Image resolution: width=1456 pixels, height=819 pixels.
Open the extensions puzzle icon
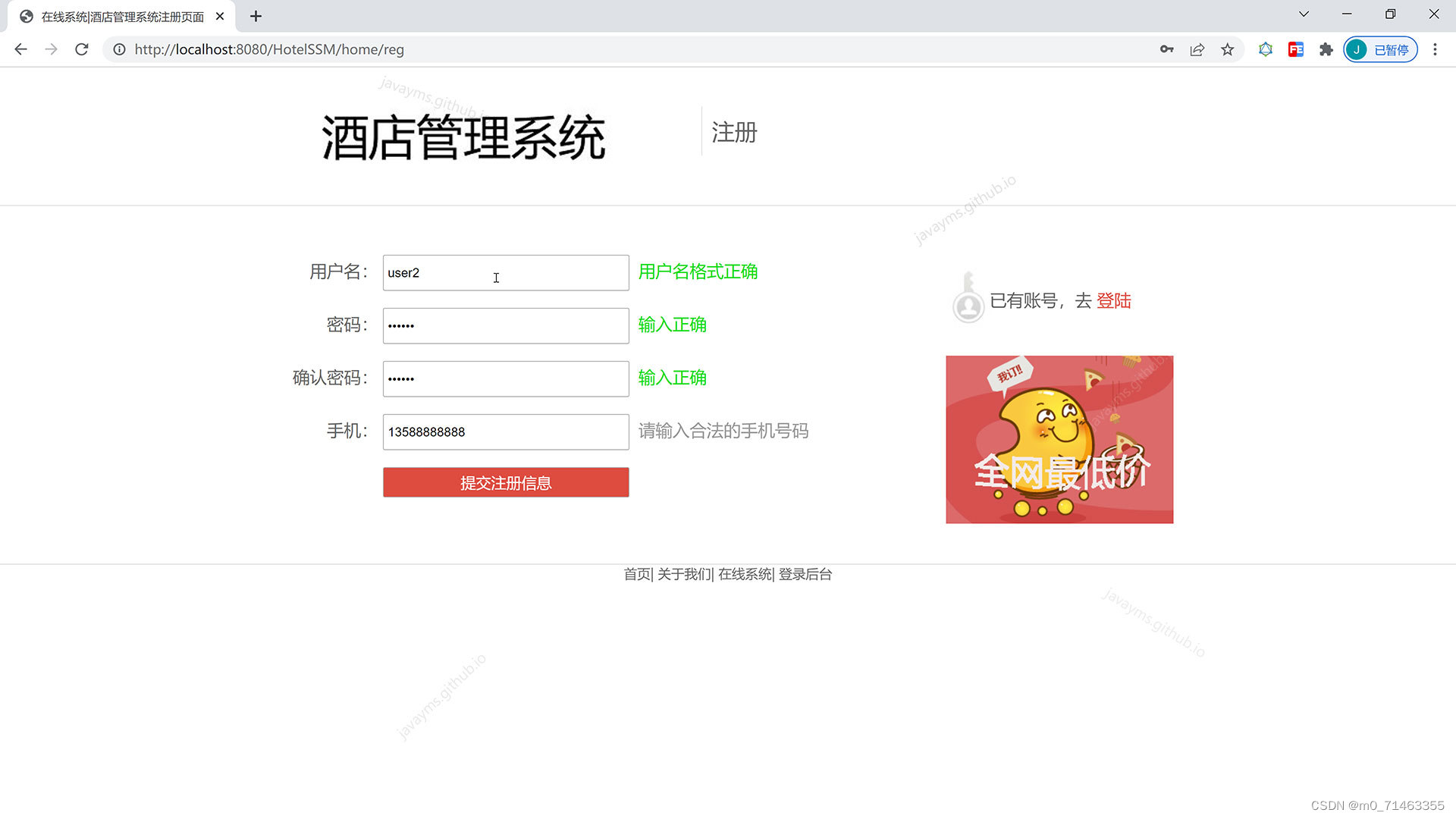coord(1326,49)
